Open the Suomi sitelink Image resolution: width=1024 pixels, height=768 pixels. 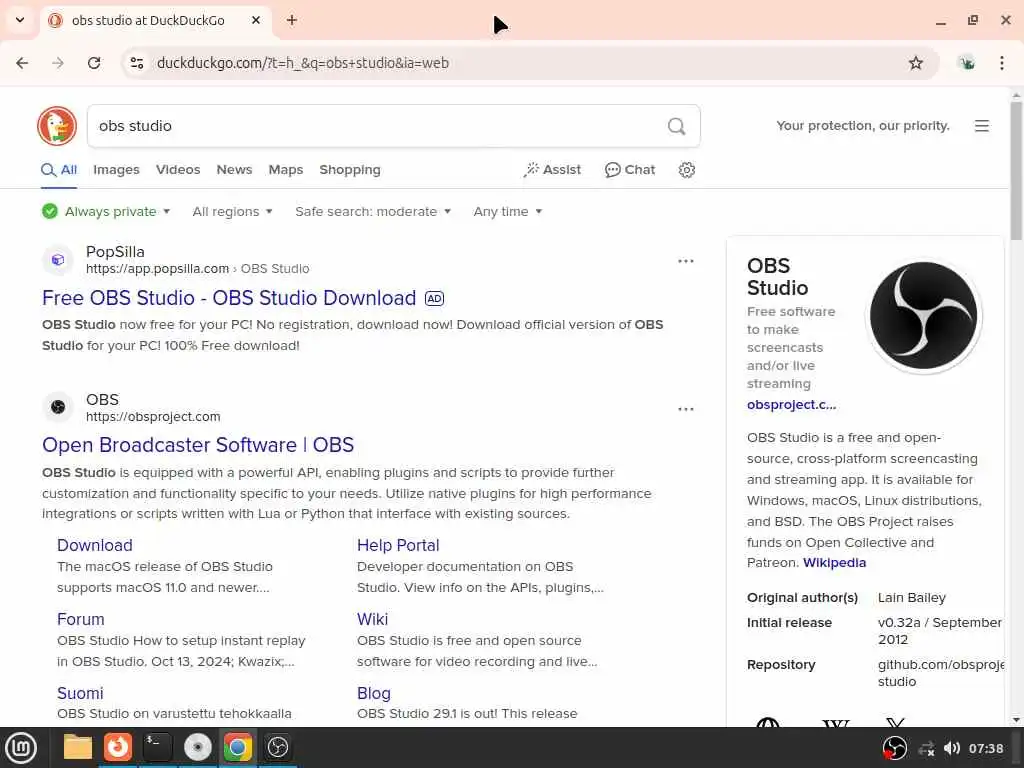80,693
